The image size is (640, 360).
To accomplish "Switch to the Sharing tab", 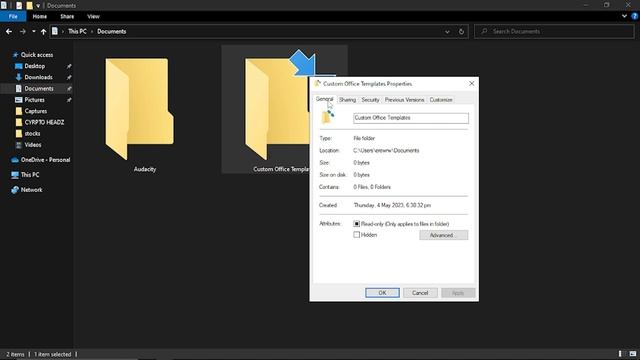I will tap(347, 100).
